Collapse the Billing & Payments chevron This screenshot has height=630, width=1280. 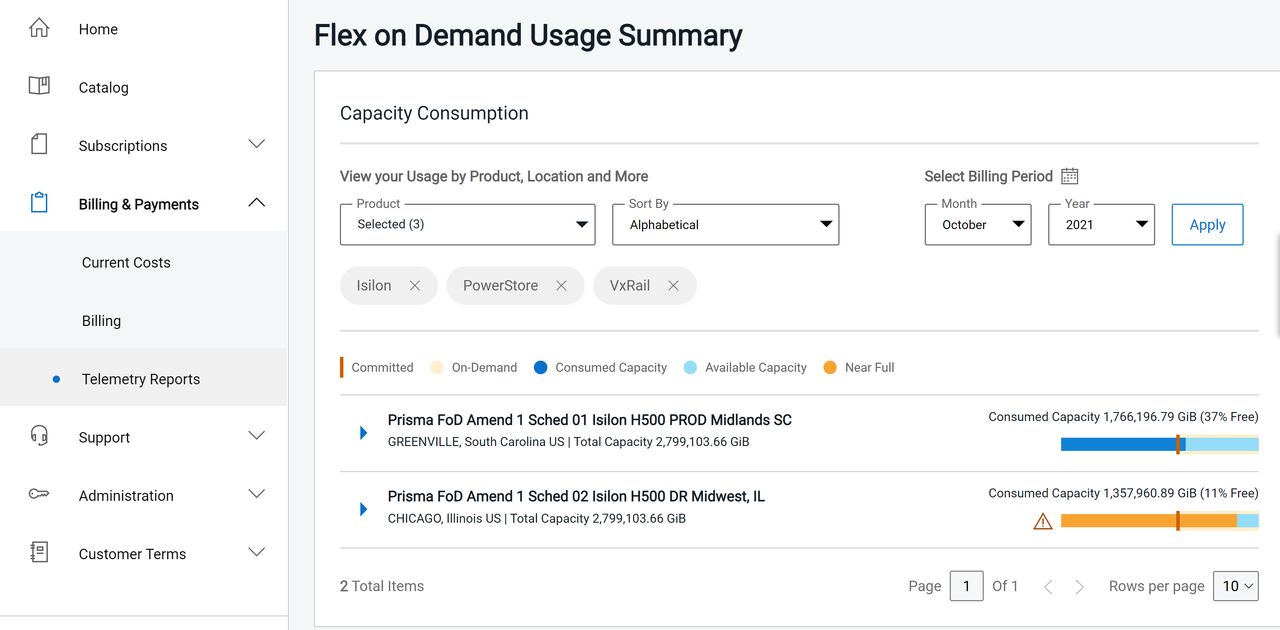[257, 203]
